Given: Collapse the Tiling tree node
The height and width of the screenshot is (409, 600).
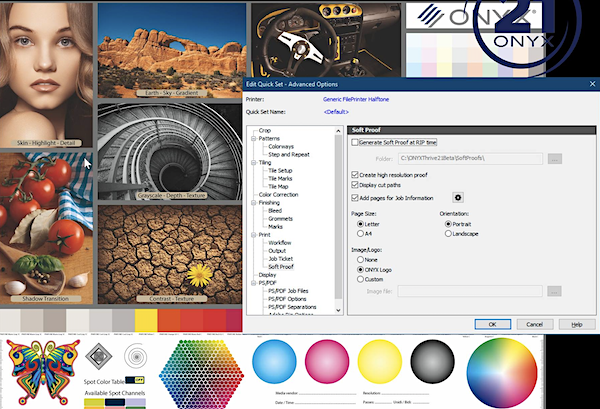Looking at the screenshot, I should [253, 163].
